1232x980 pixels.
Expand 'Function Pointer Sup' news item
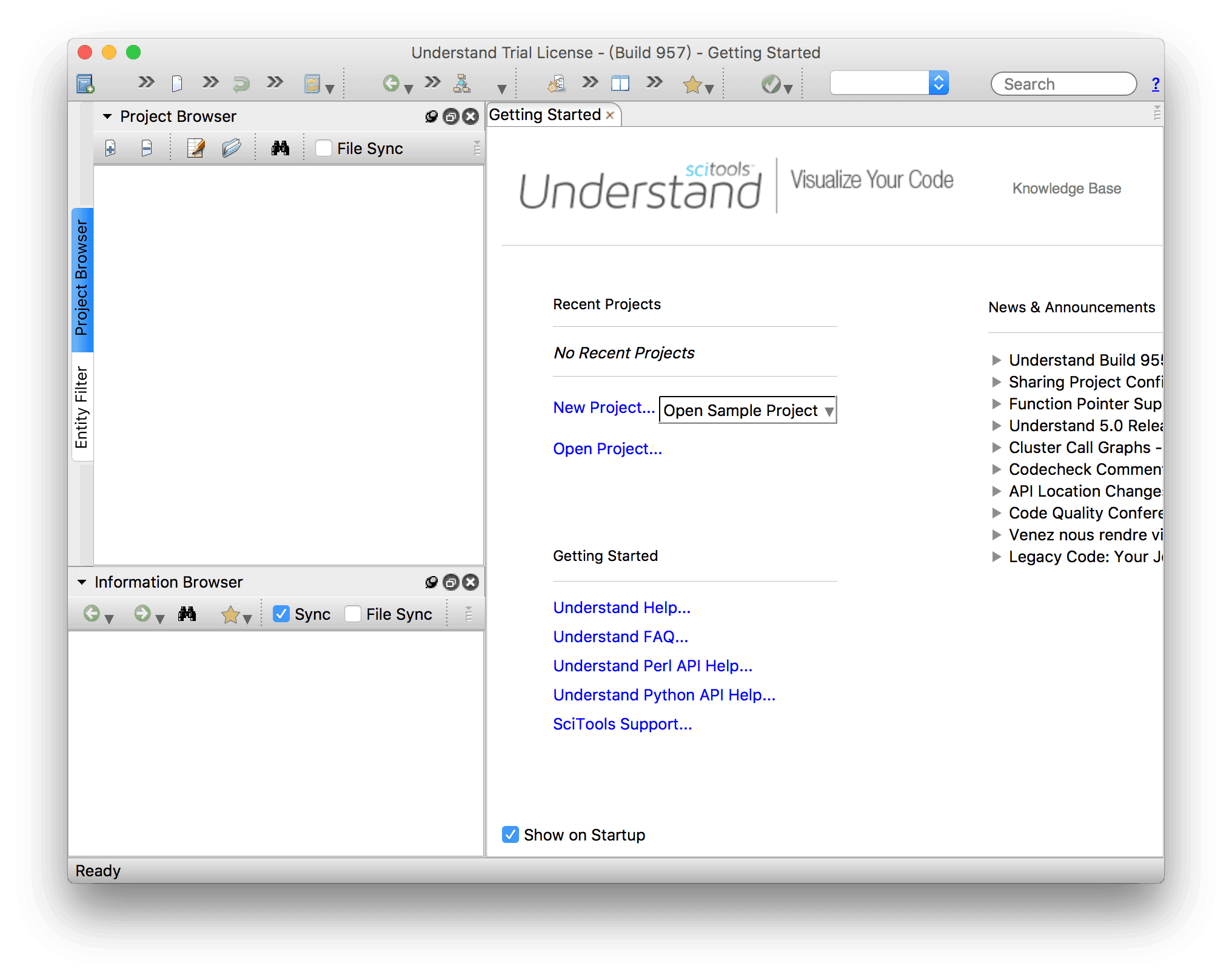point(996,404)
